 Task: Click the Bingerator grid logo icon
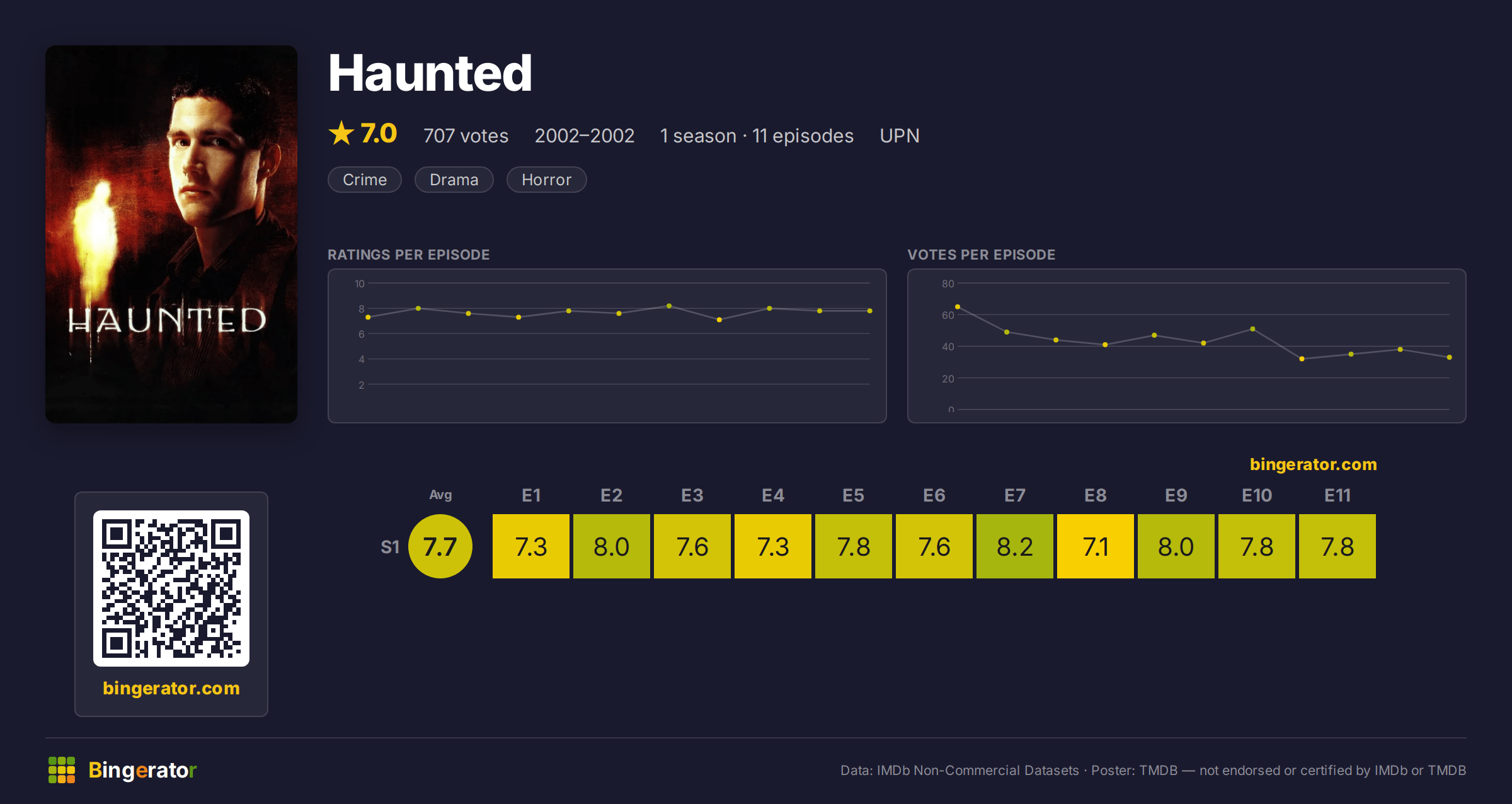62,770
